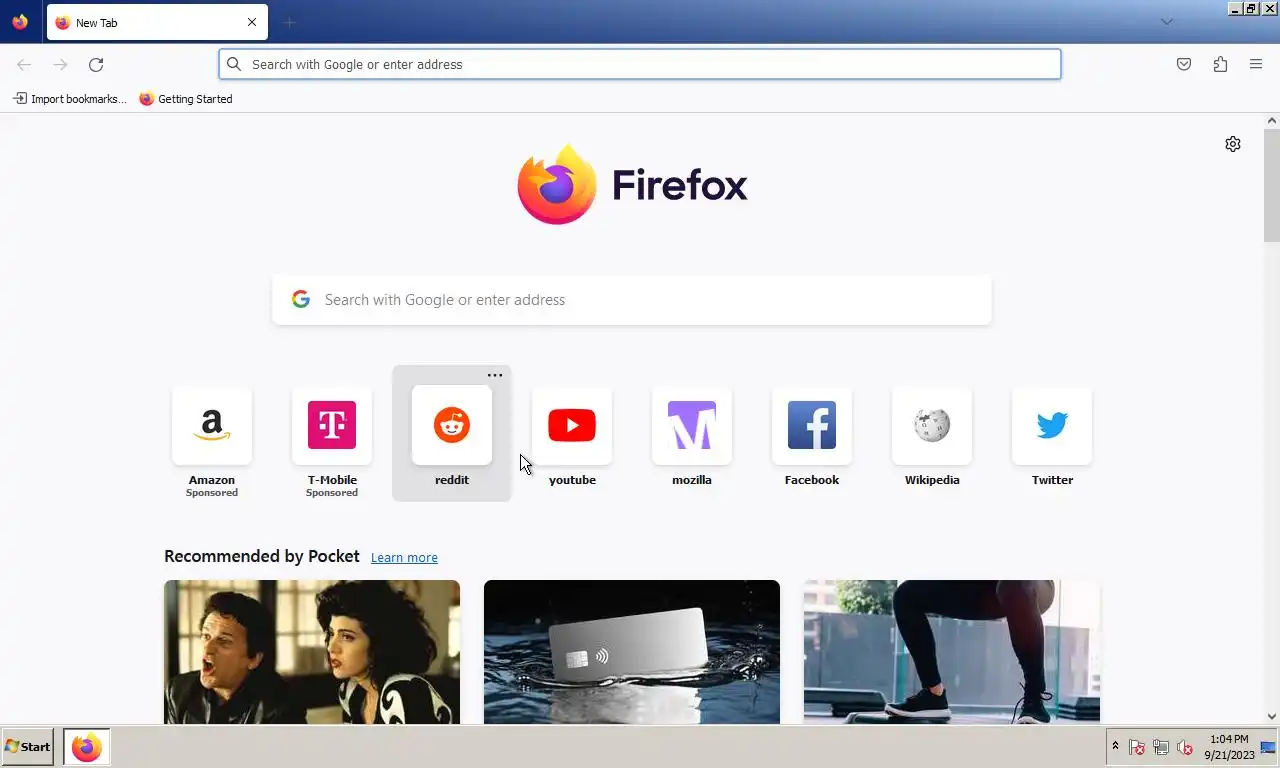Open the network status tray icon
This screenshot has width=1280, height=768.
pyautogui.click(x=1161, y=747)
